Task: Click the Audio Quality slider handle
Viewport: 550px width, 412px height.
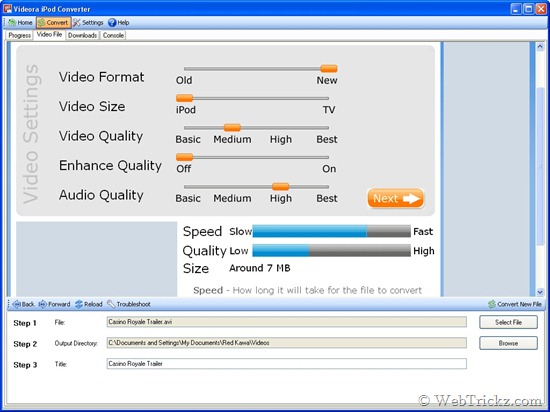Action: 281,187
